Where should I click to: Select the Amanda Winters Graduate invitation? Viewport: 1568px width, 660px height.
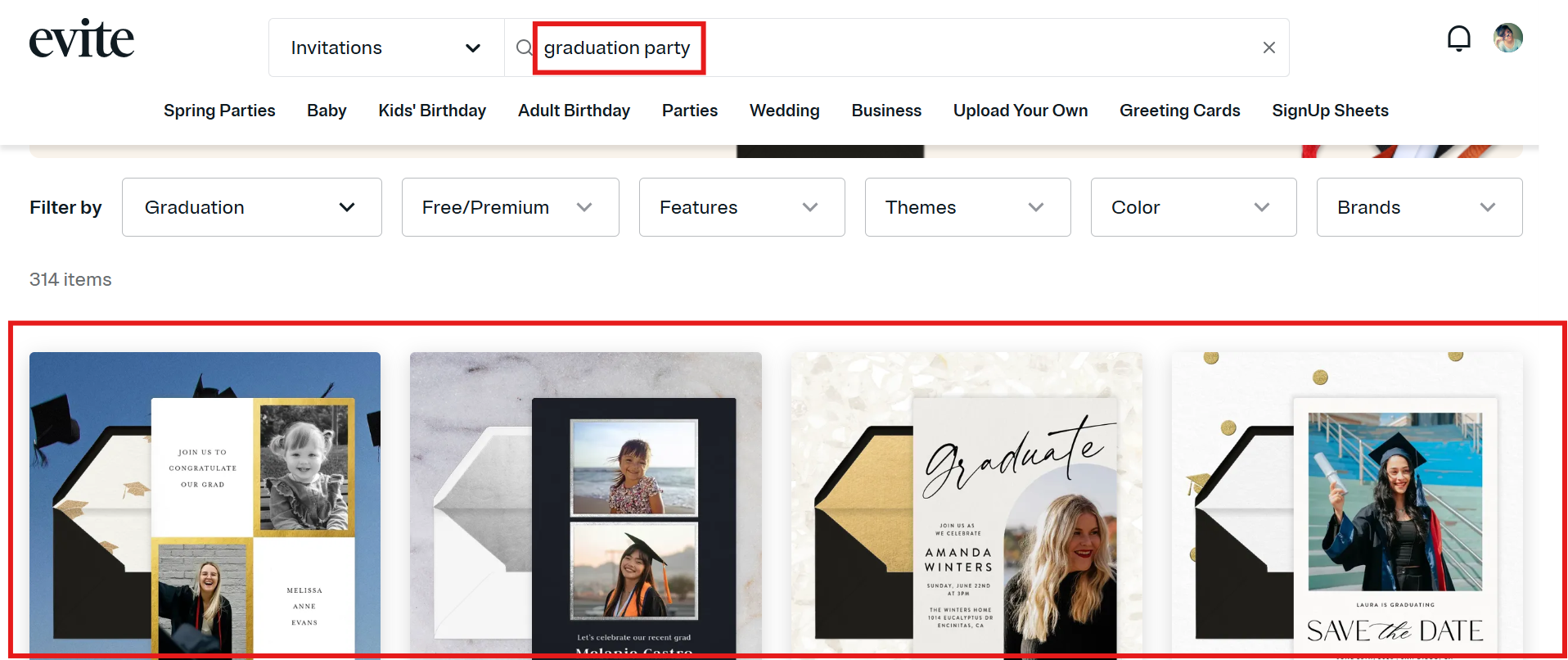pyautogui.click(x=966, y=505)
